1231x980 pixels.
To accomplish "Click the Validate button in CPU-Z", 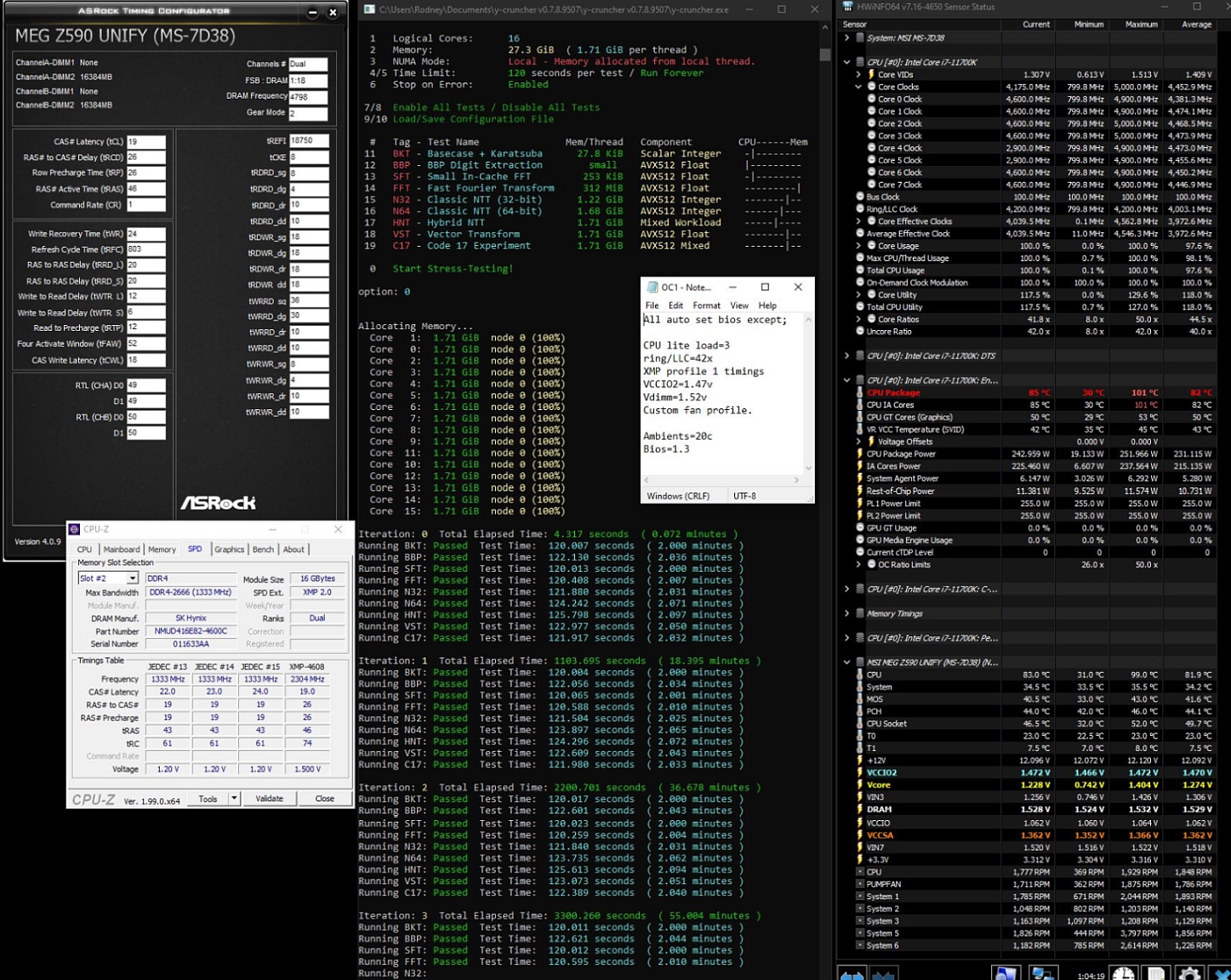I will [x=270, y=799].
